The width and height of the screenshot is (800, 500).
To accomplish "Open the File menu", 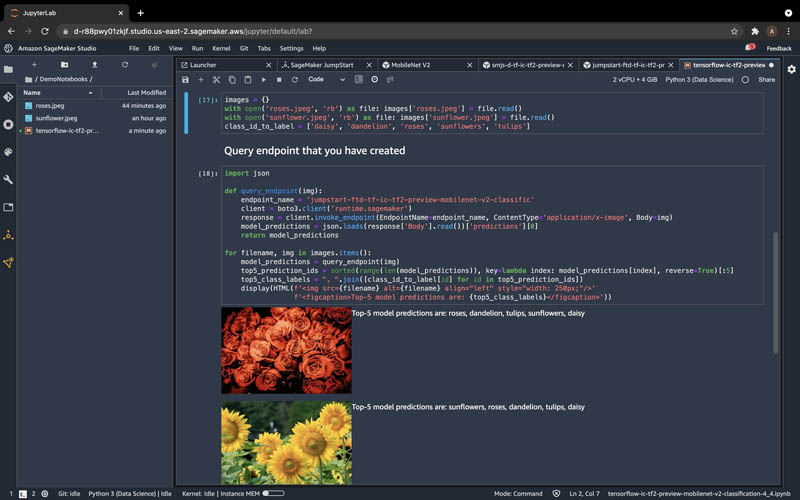I will (x=134, y=48).
